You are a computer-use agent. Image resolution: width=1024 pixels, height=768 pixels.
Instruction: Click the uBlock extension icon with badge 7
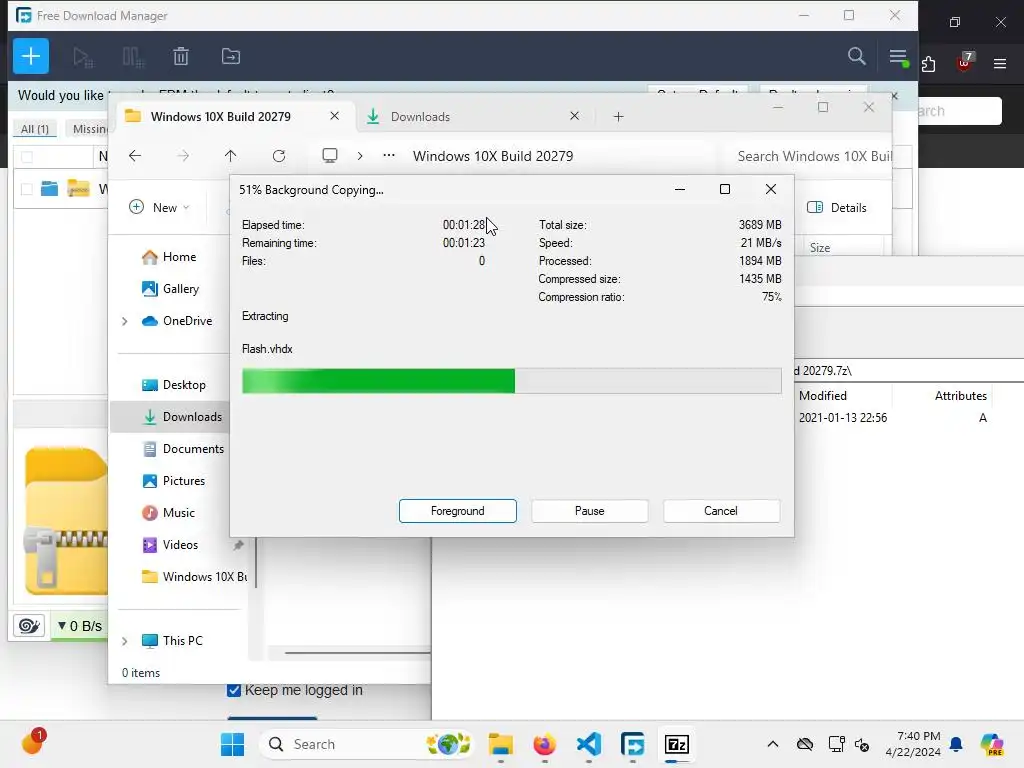point(965,62)
